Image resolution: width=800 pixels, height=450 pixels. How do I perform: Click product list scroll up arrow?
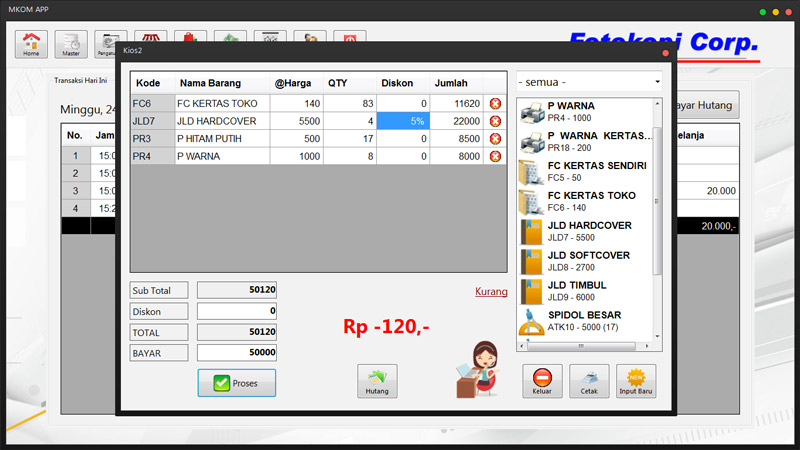[x=657, y=104]
